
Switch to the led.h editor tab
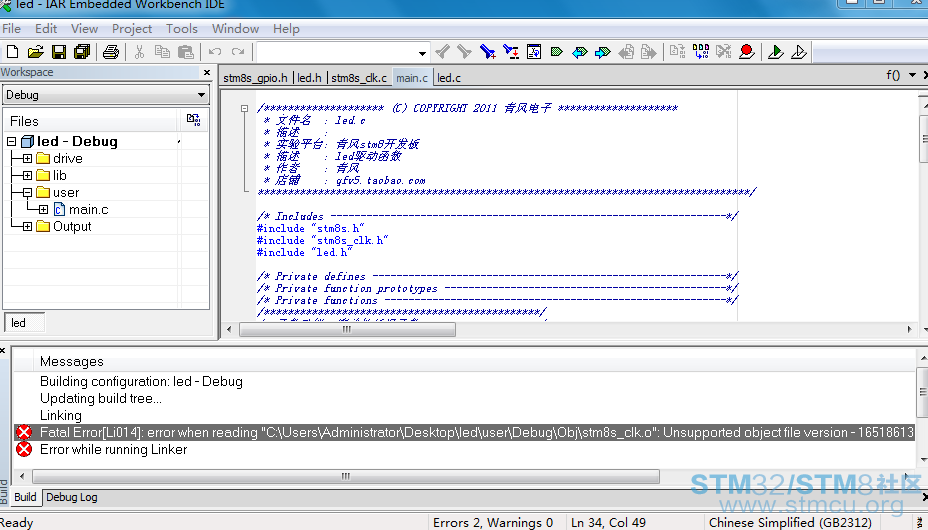[x=309, y=78]
